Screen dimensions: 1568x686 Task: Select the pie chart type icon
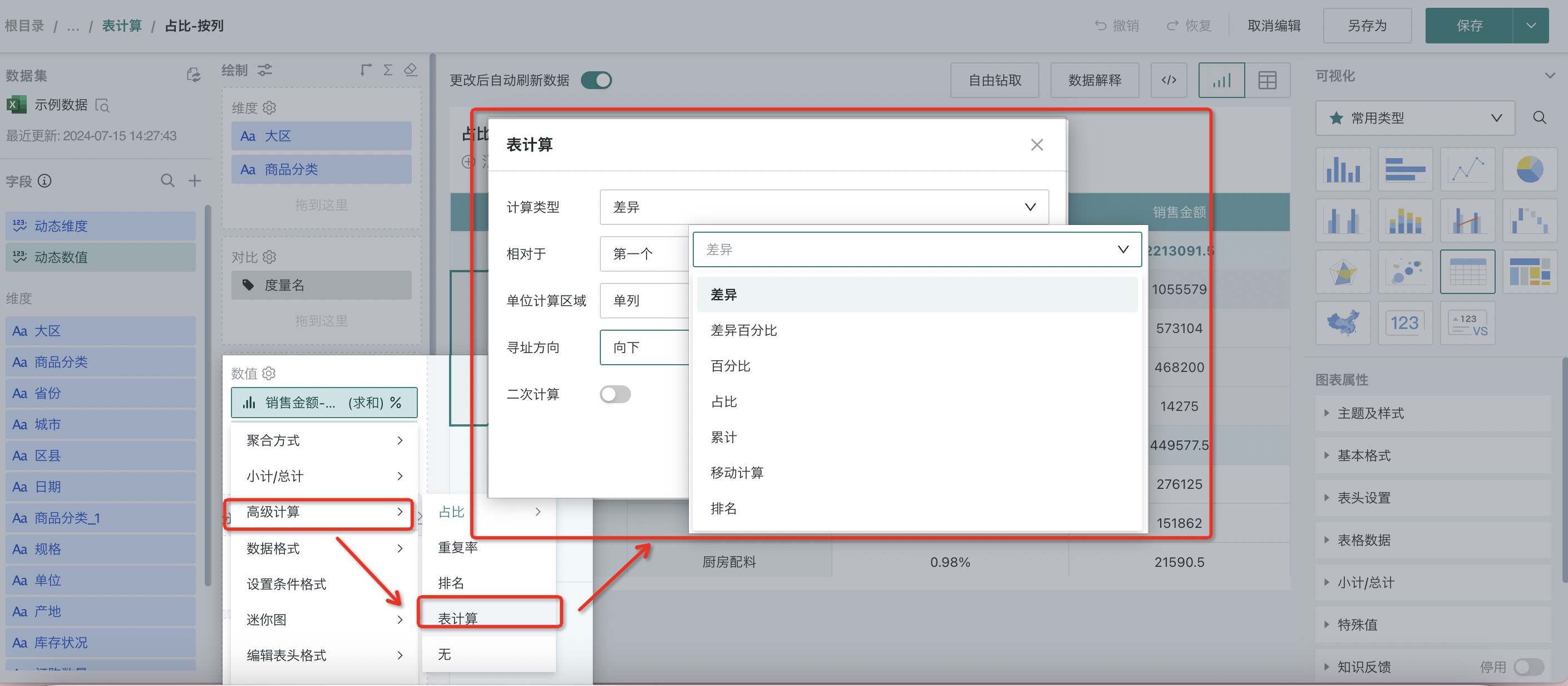1528,169
